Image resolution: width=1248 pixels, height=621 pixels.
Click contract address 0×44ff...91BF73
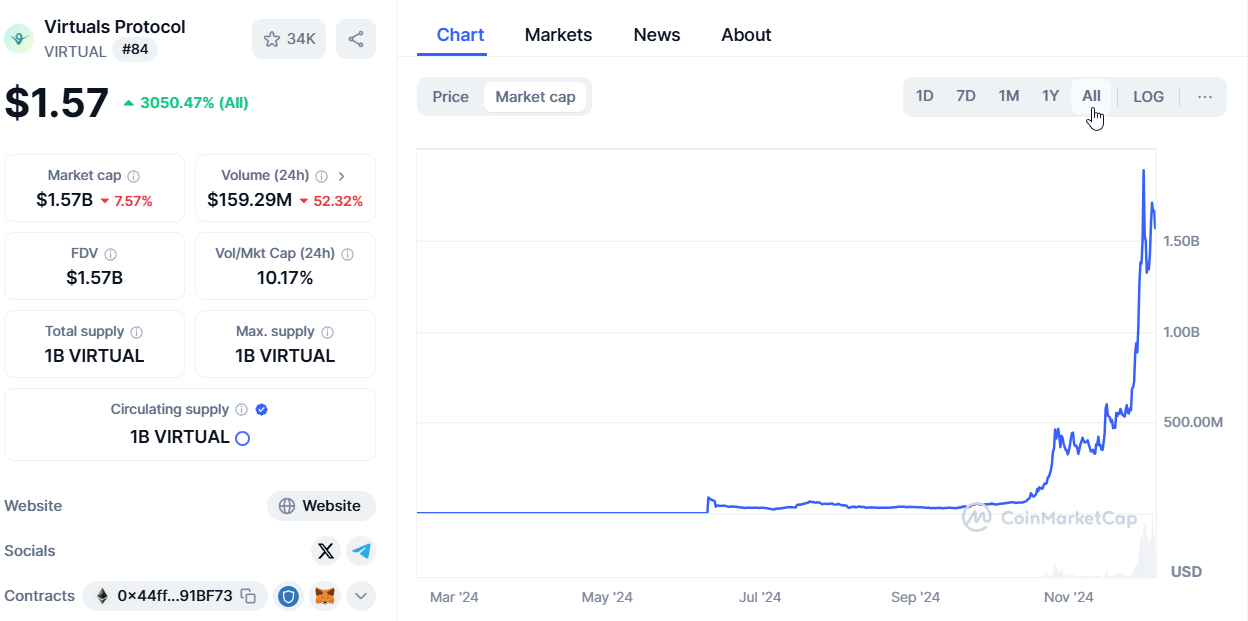[x=175, y=596]
